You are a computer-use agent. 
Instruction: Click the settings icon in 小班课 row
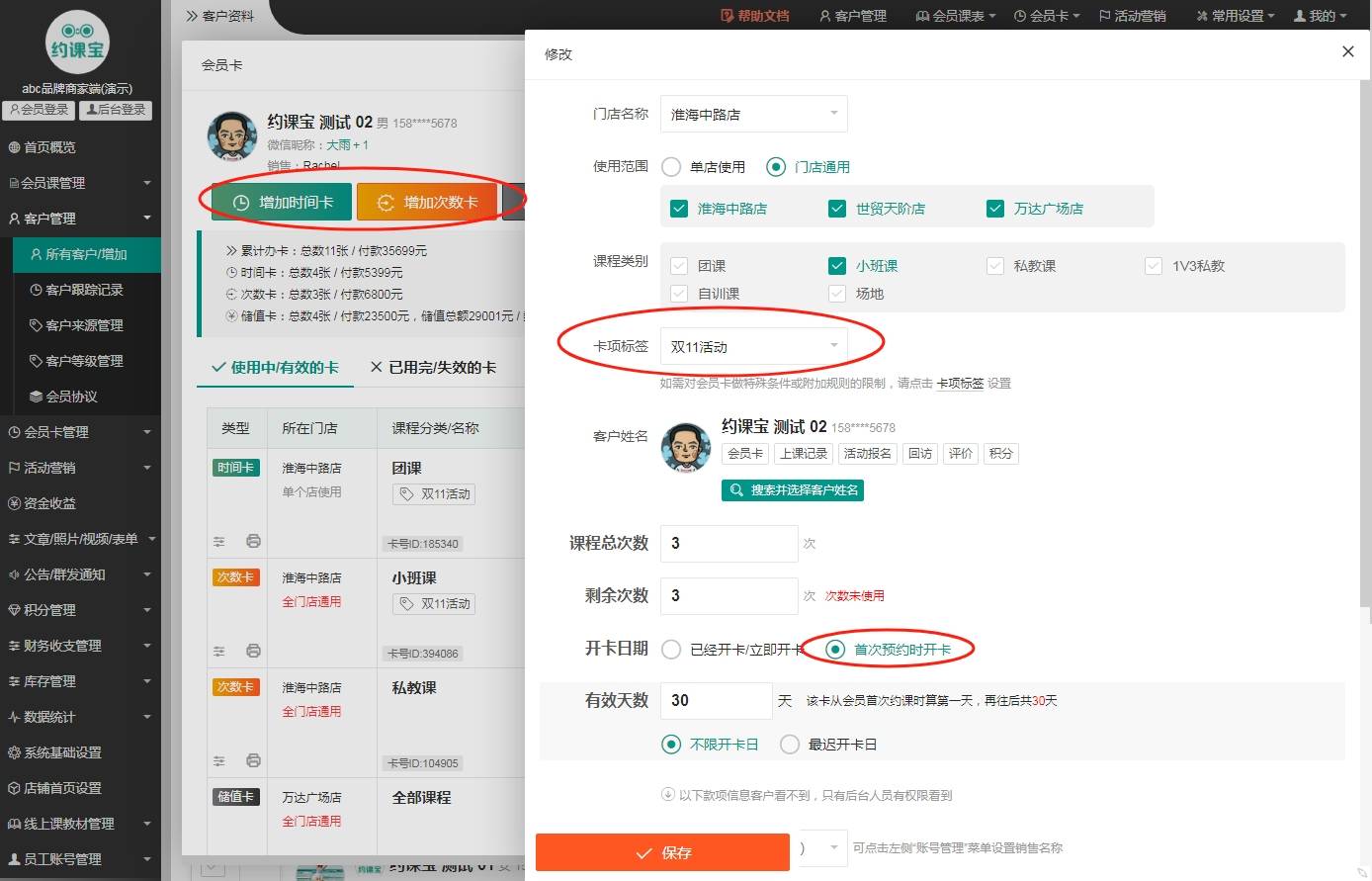pyautogui.click(x=219, y=651)
